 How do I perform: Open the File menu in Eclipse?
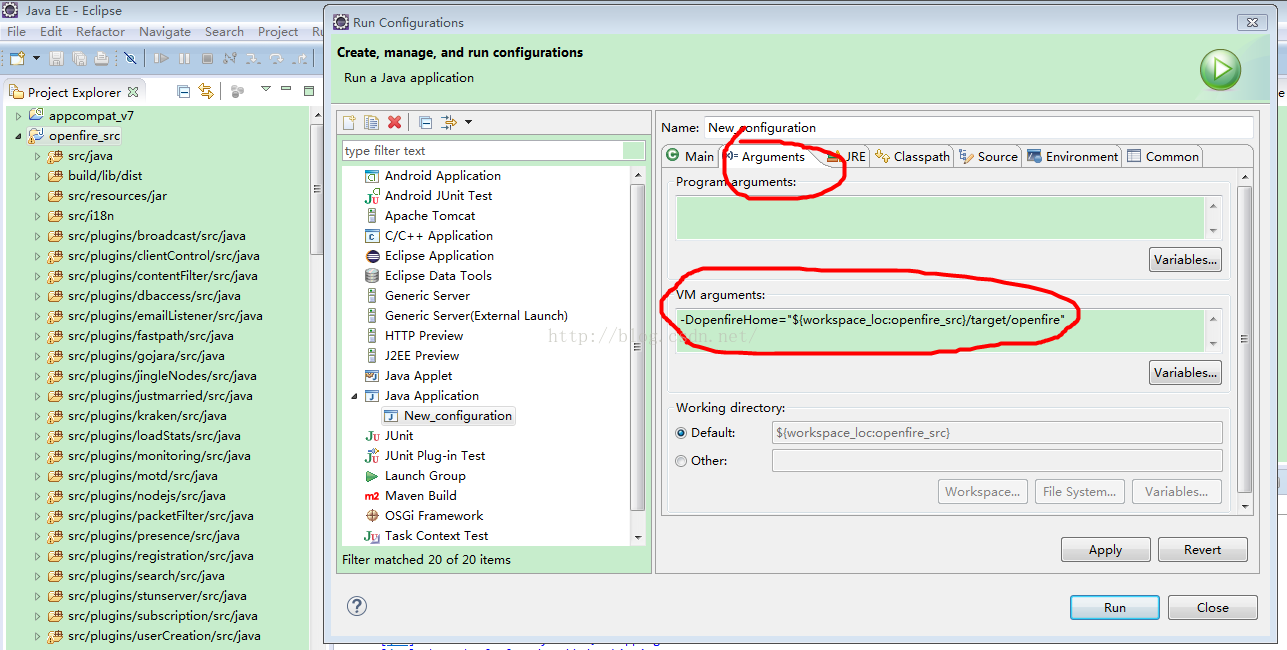(x=16, y=32)
